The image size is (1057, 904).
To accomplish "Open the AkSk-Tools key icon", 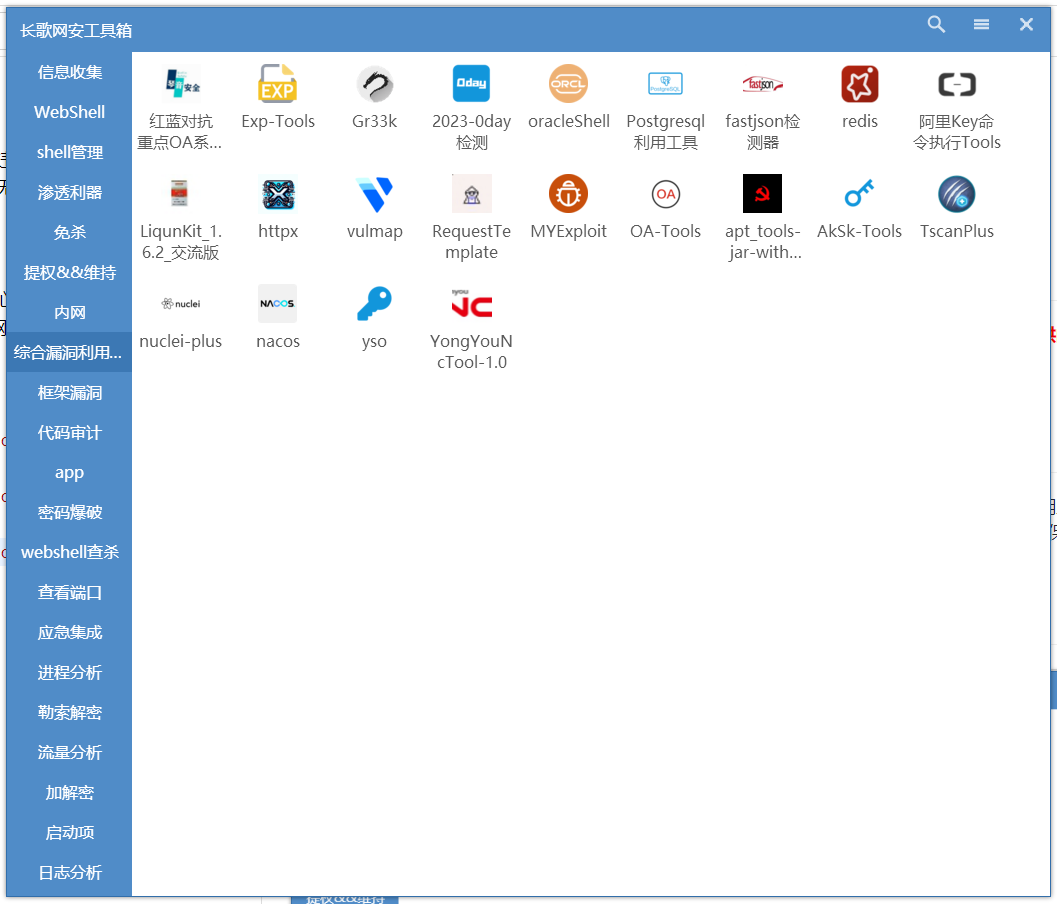I will click(859, 194).
